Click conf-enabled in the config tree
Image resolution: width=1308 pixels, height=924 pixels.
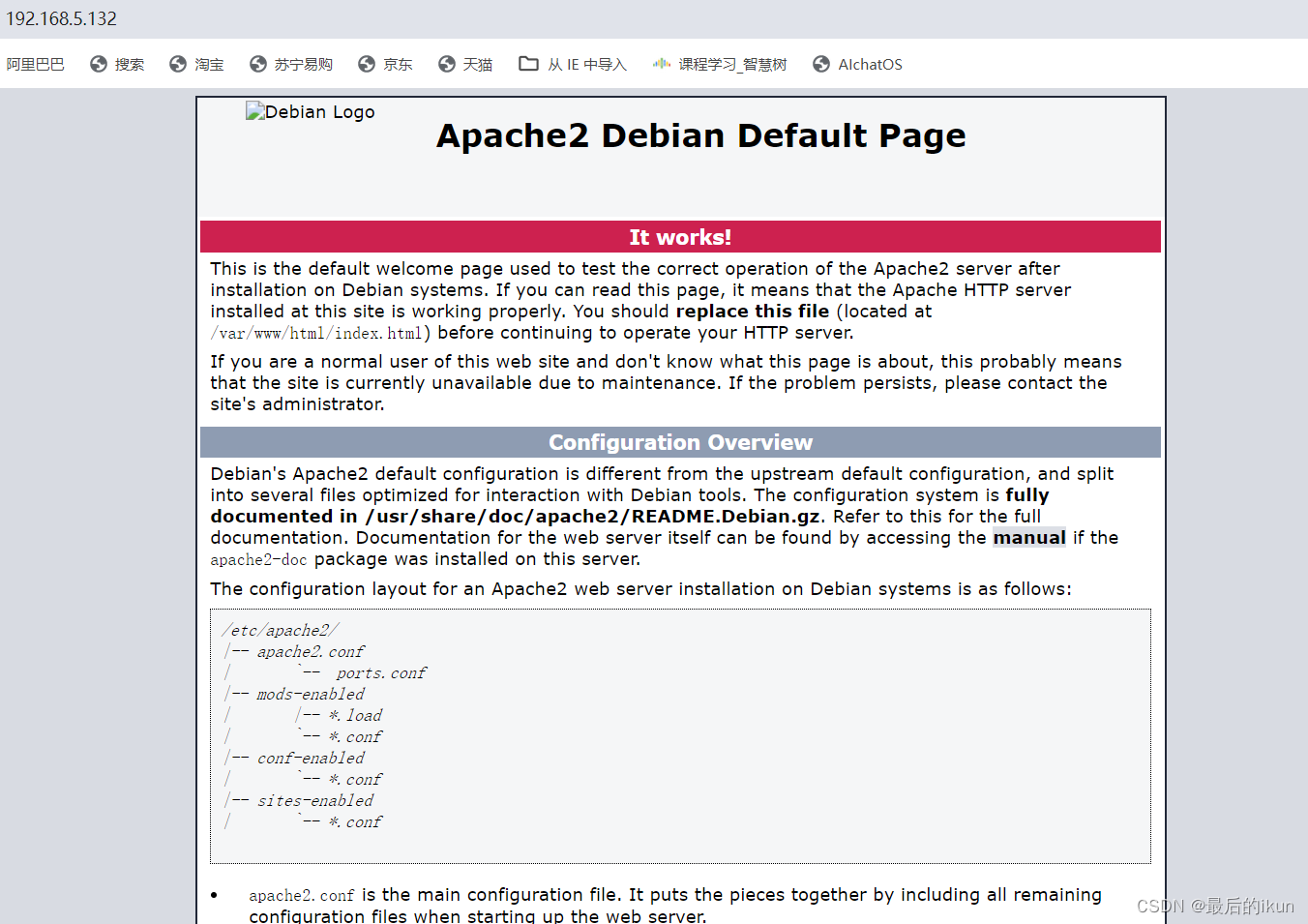311,759
